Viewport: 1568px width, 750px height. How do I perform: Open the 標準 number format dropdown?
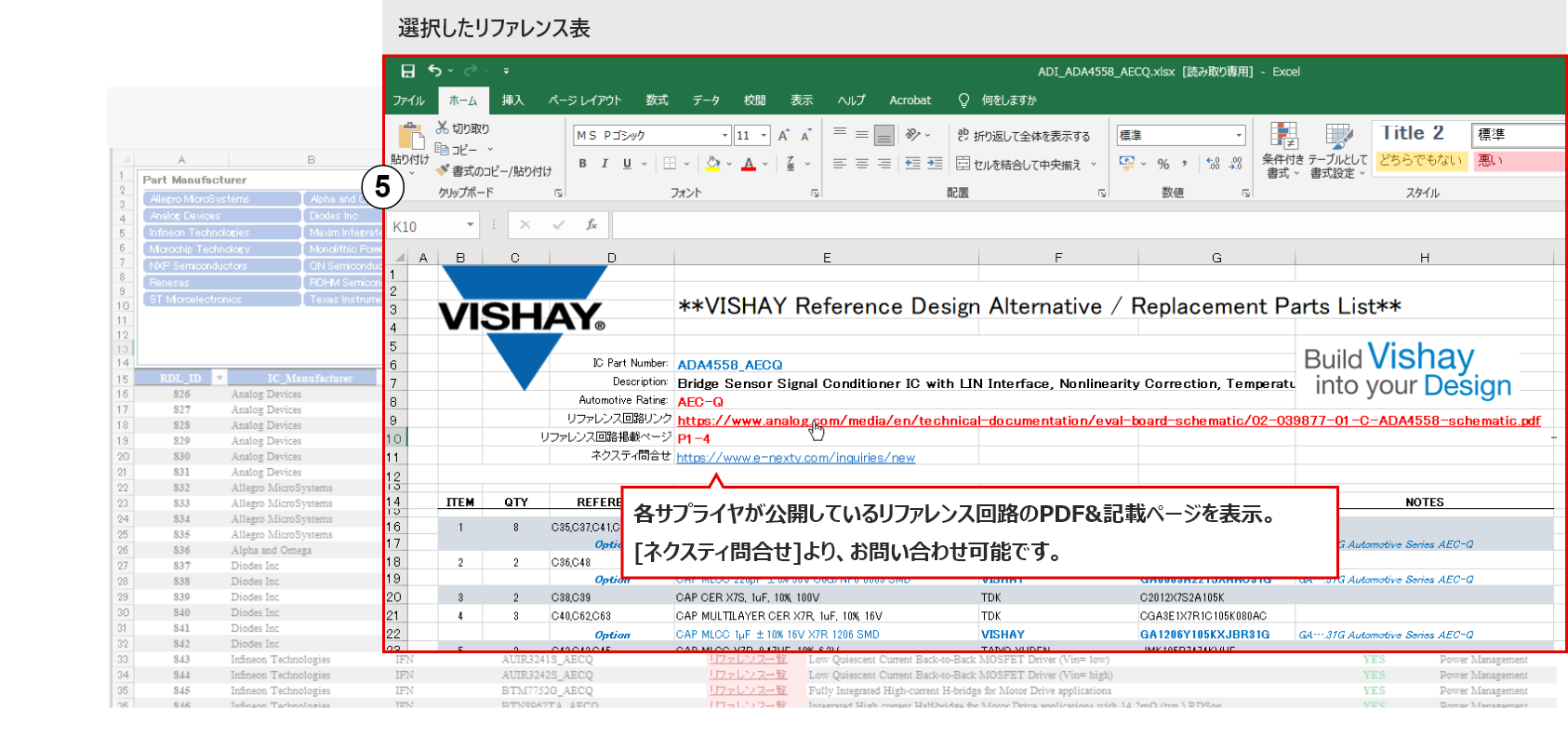click(1239, 136)
